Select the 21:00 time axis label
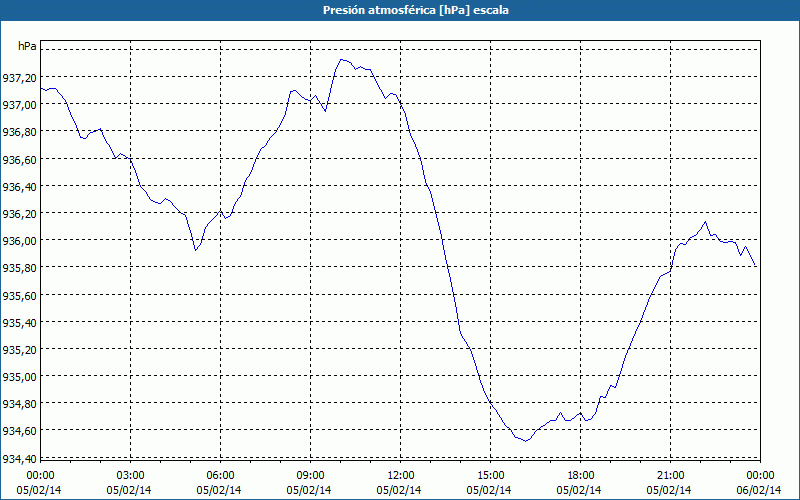The width and height of the screenshot is (800, 500). (x=670, y=476)
